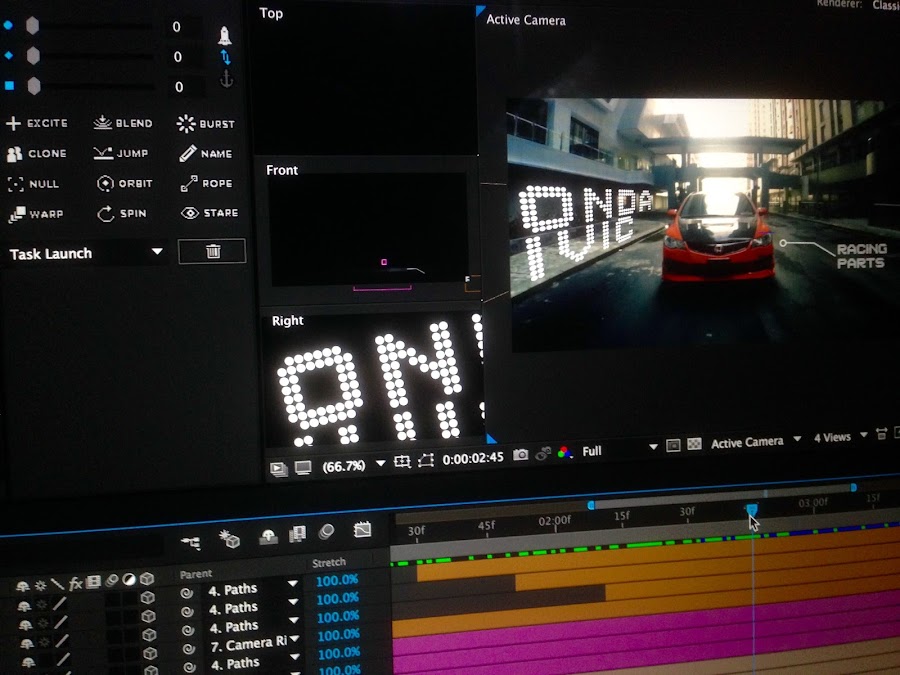Click the 02:00f mark on time ruler

coord(554,520)
